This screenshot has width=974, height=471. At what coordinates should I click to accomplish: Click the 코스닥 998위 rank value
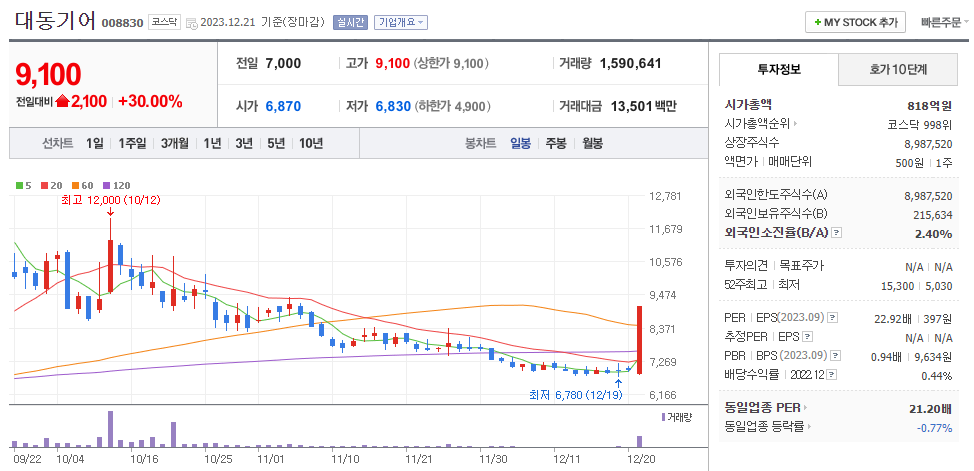[x=920, y=124]
